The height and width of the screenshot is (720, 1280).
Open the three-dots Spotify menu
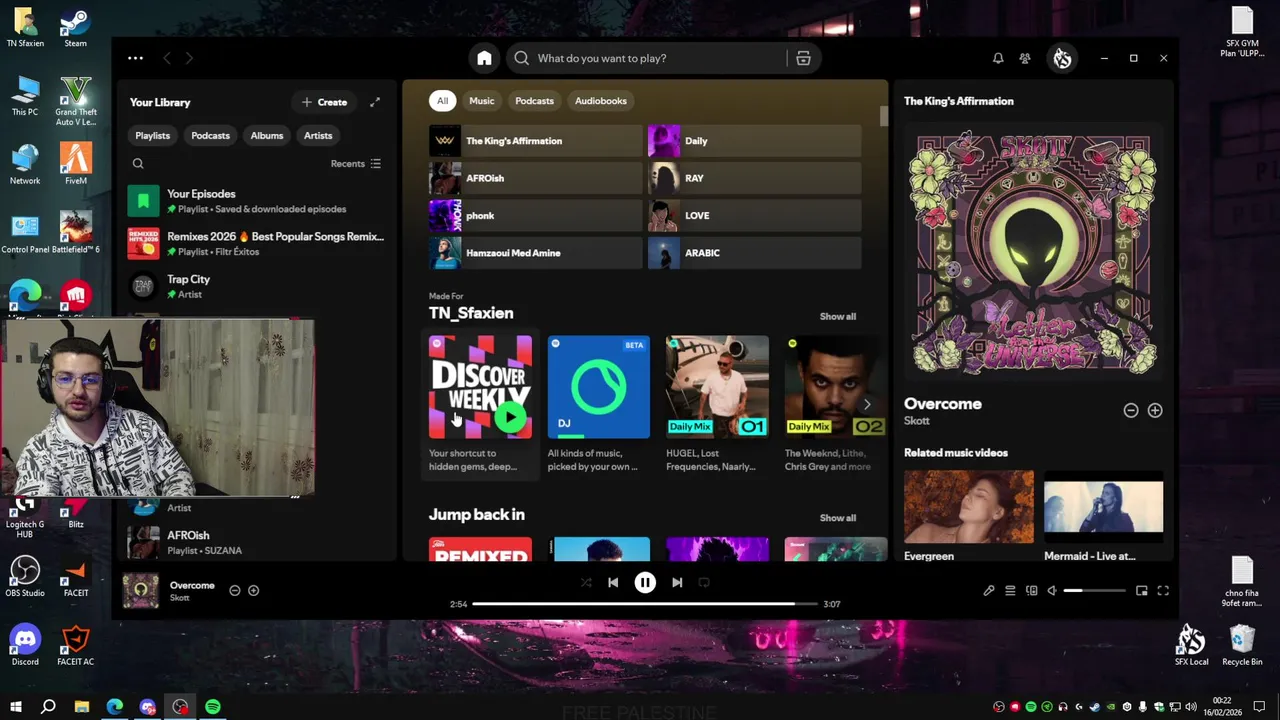[x=135, y=58]
